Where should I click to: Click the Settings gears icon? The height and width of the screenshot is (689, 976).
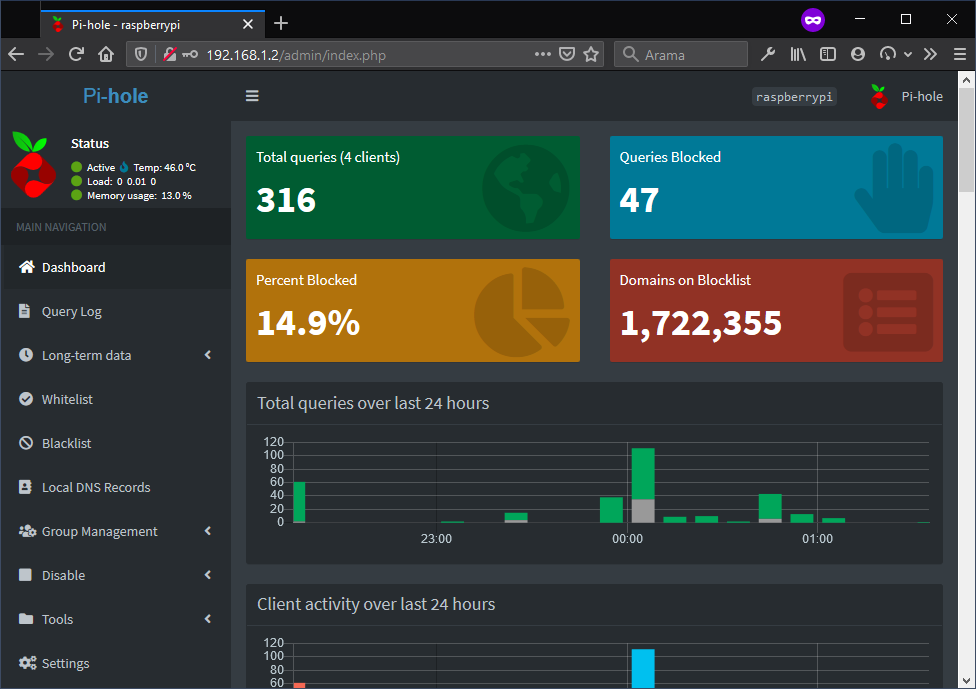tap(27, 663)
